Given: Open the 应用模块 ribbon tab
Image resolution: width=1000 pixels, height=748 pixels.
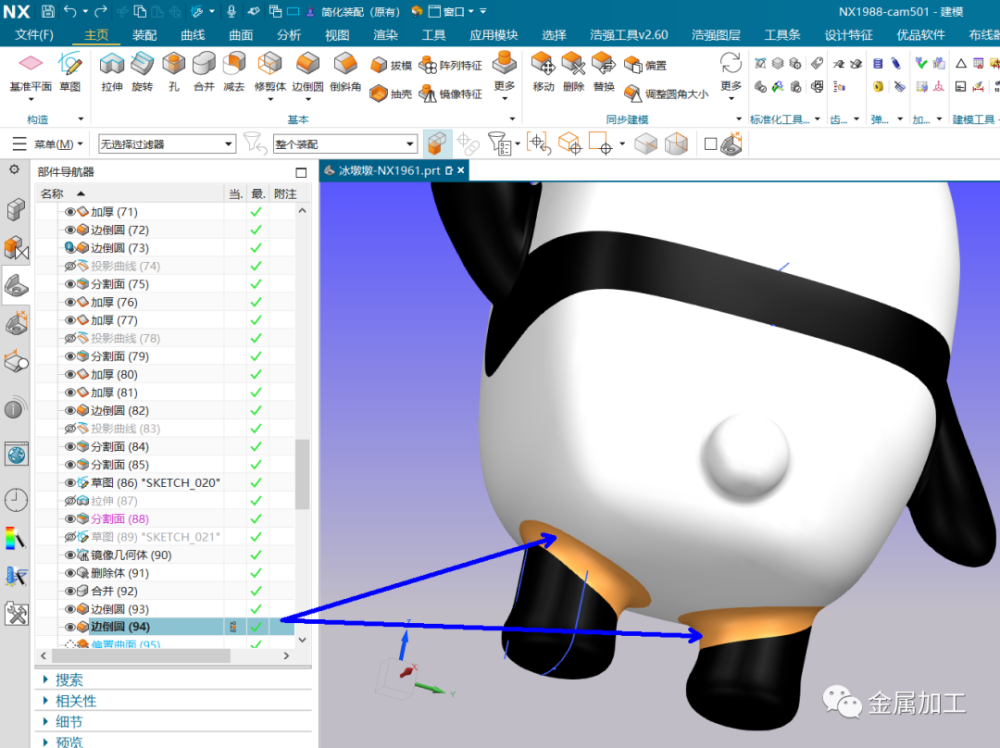Looking at the screenshot, I should click(494, 35).
